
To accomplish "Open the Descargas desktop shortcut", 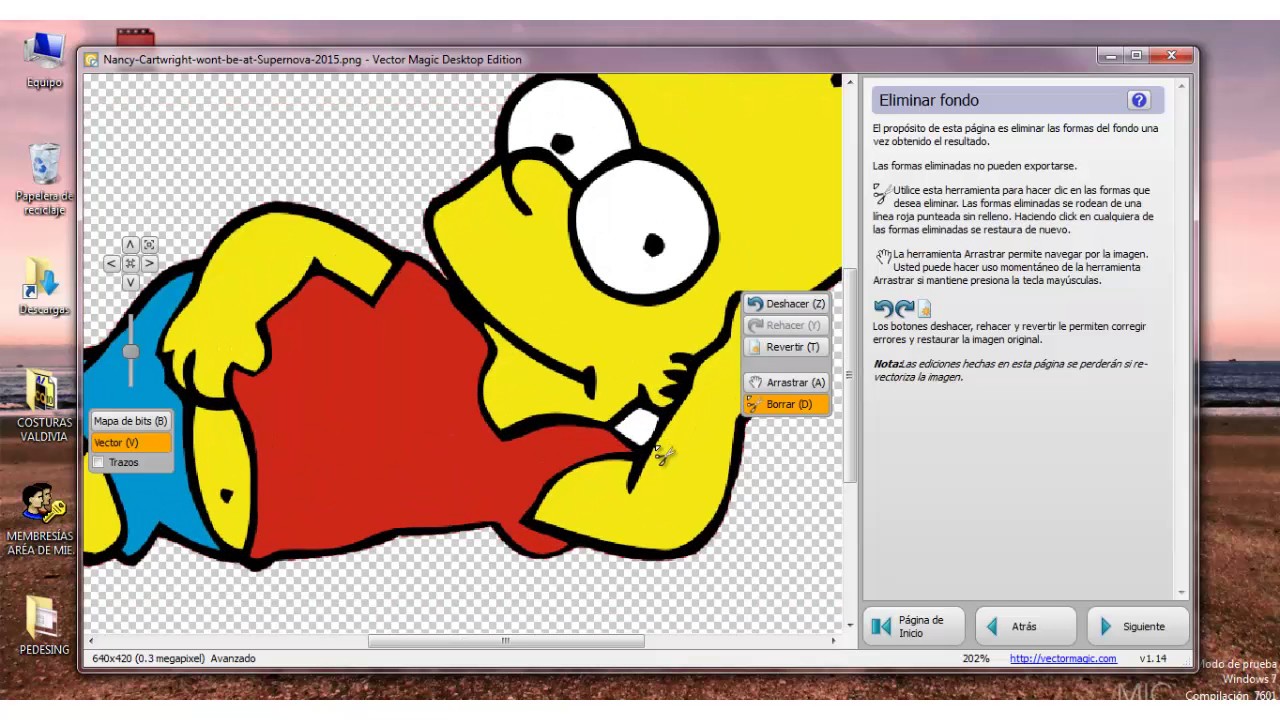I will coord(44,287).
